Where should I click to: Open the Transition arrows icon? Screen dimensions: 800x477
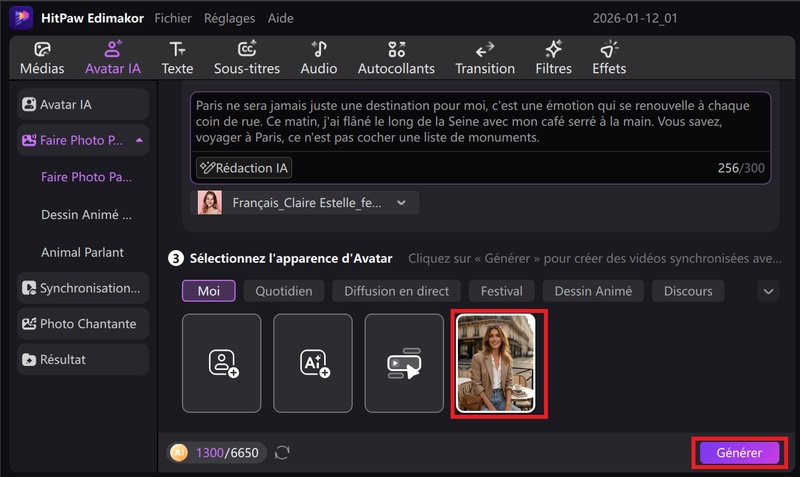coord(485,49)
